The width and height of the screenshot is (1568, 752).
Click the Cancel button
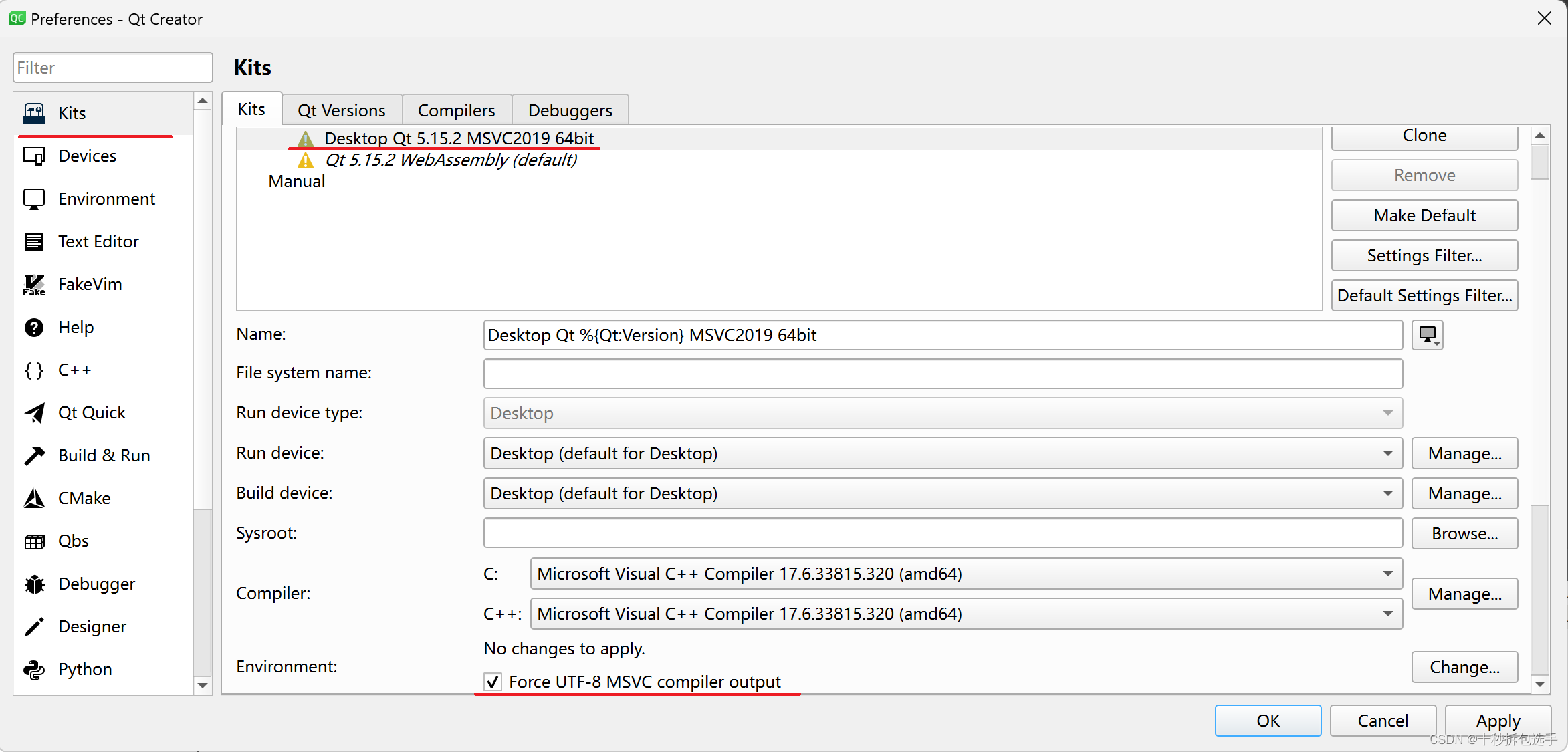[1383, 721]
